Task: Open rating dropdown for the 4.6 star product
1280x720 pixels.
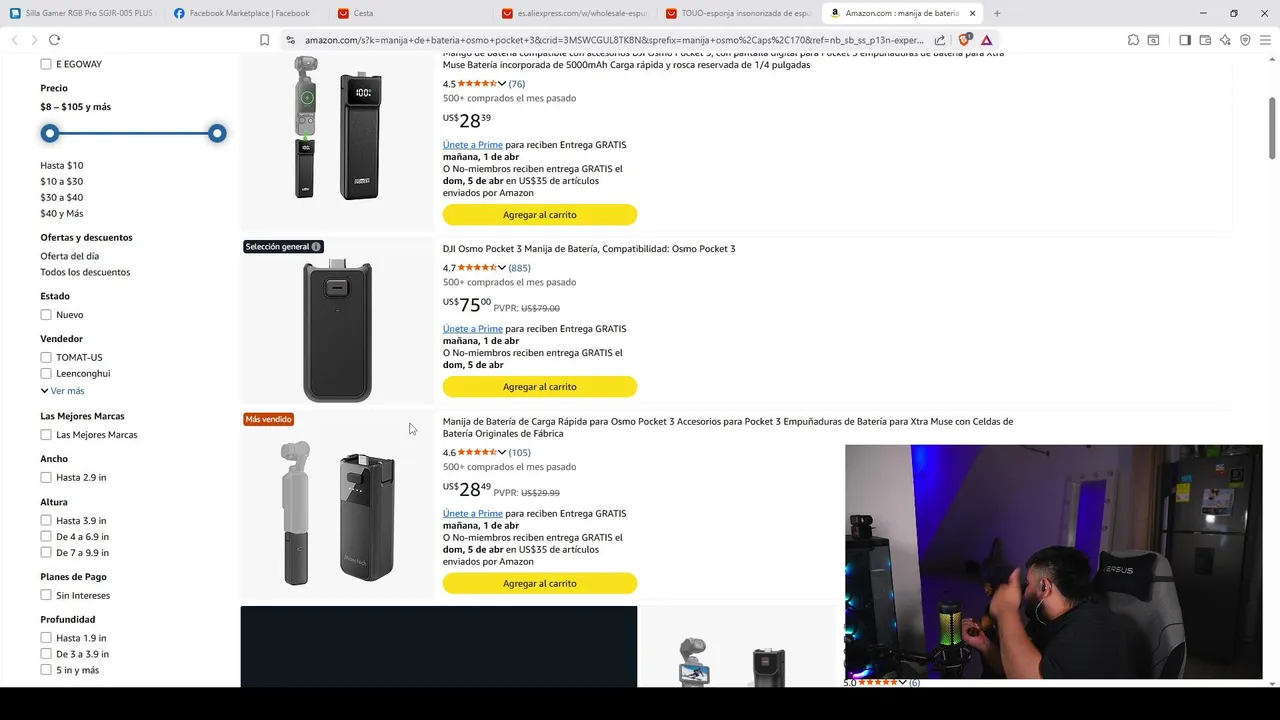Action: [502, 452]
